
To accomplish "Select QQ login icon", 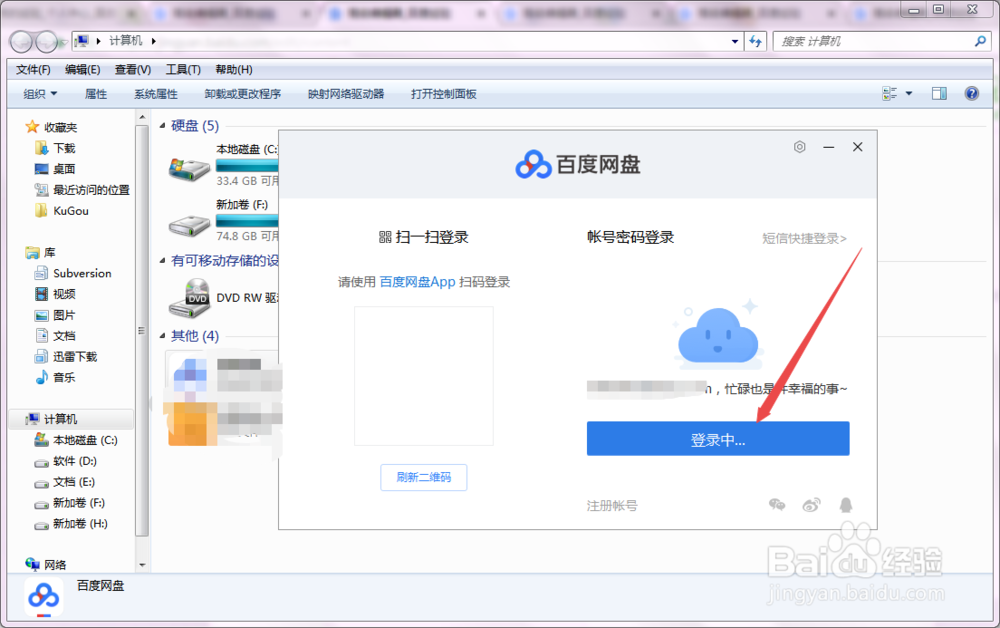I will point(846,505).
